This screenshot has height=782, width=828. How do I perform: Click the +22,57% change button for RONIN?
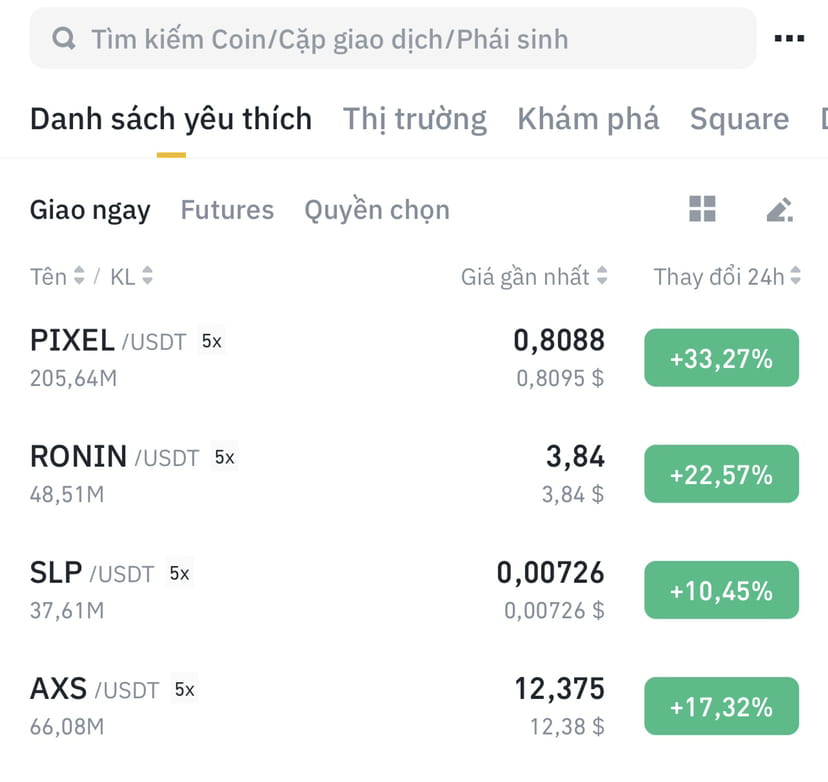pyautogui.click(x=721, y=474)
